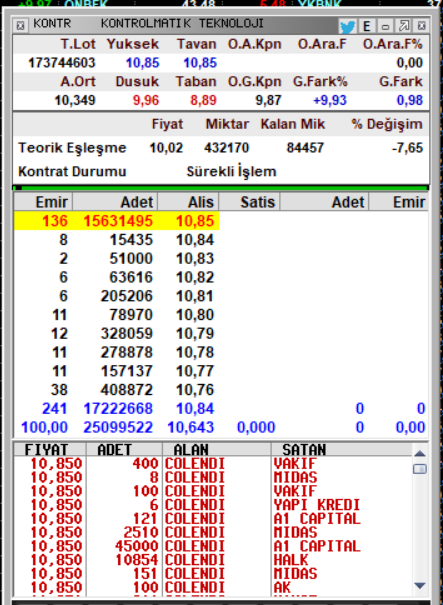Screen dimensions: 443x605
Task: Select bid price 10,80
Action: [x=195, y=314]
